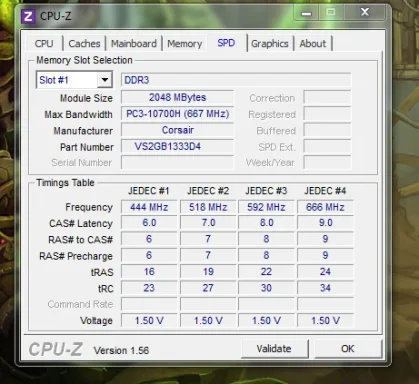
Task: Click the CAS# Latency 8.0 cell
Action: pos(266,223)
